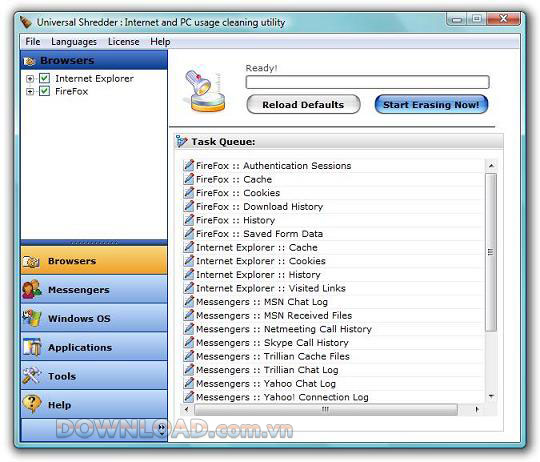Select 'Messengers :: Trillian Chat Log' row
The image size is (540, 462).
[x=333, y=370]
